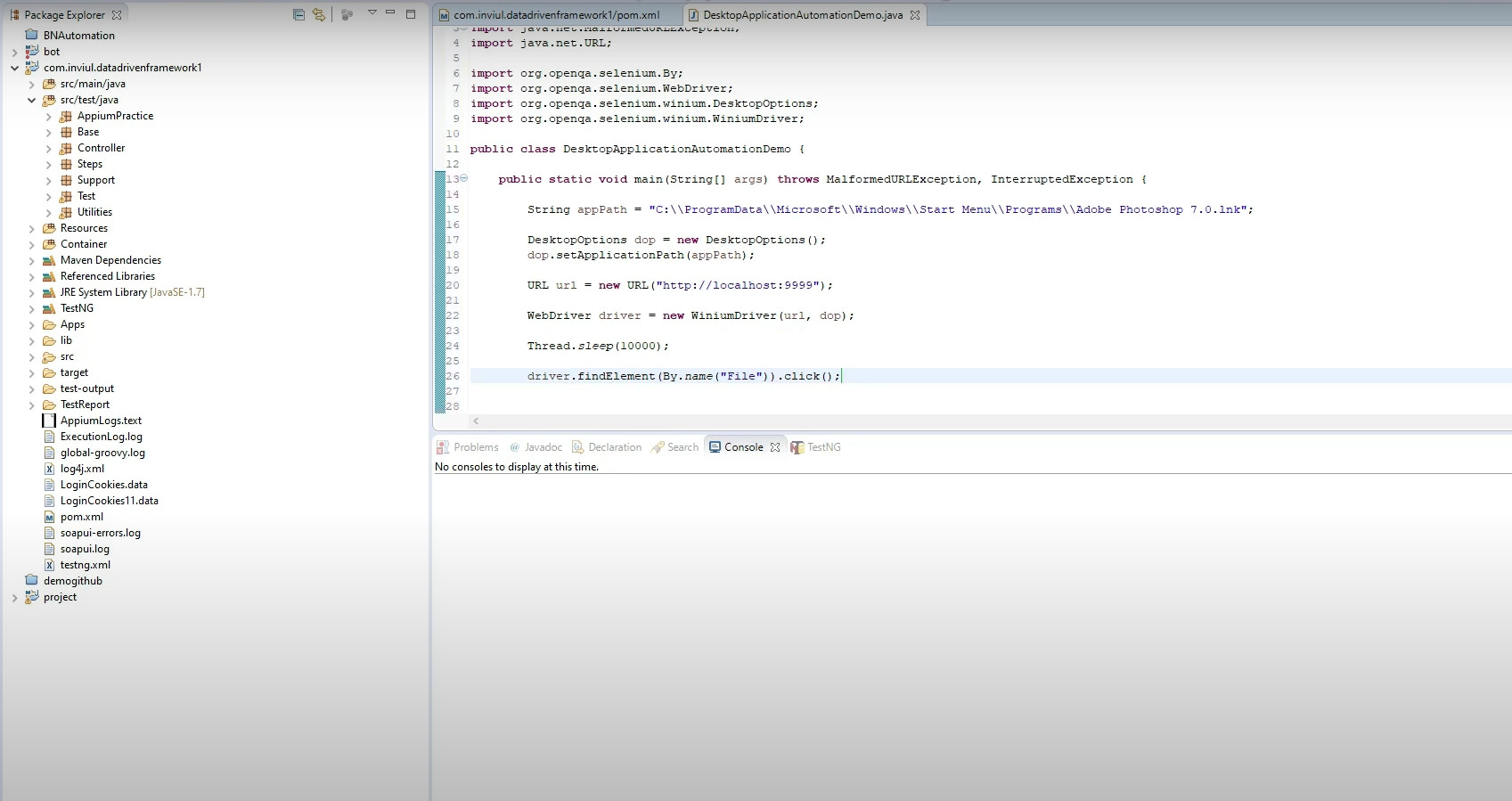Click the JRE System Library icon
Image resolution: width=1512 pixels, height=801 pixels.
(x=50, y=292)
